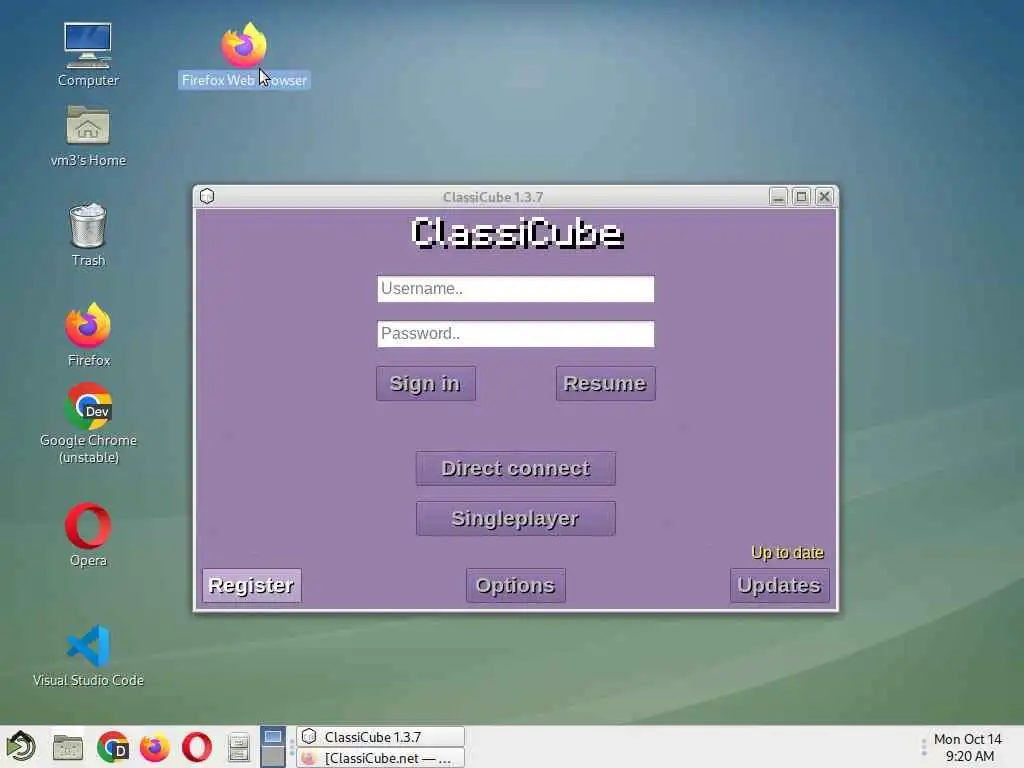
Task: Open the Options menu button
Action: coord(515,585)
